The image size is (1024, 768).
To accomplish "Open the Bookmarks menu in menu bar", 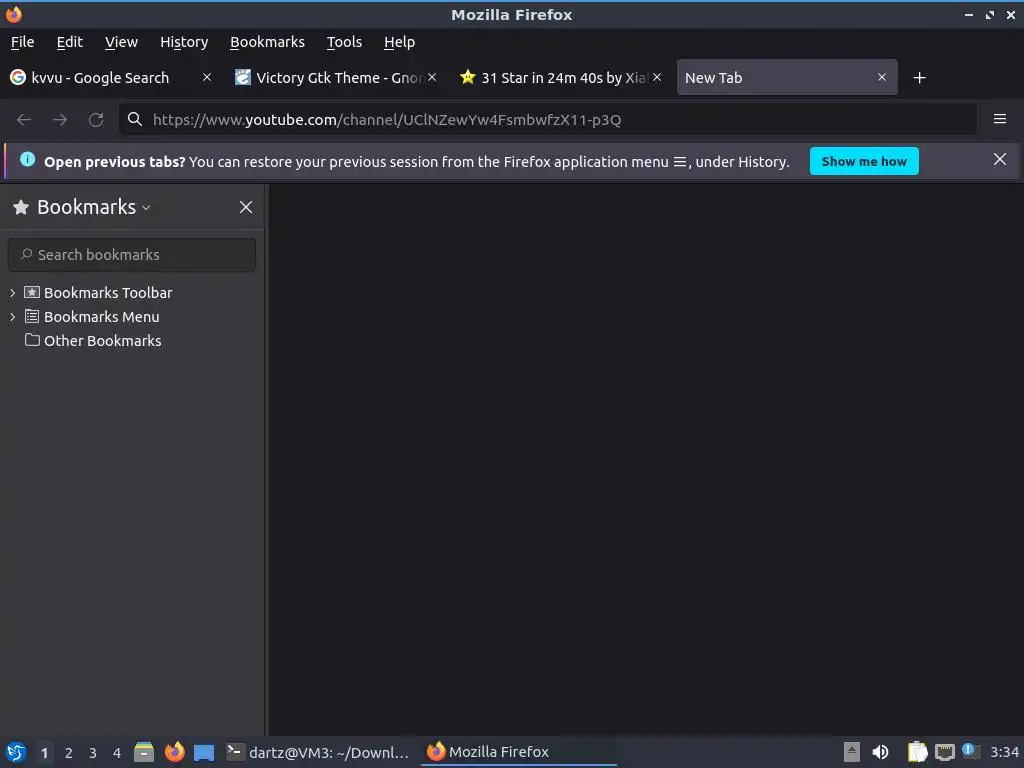I will click(x=267, y=42).
